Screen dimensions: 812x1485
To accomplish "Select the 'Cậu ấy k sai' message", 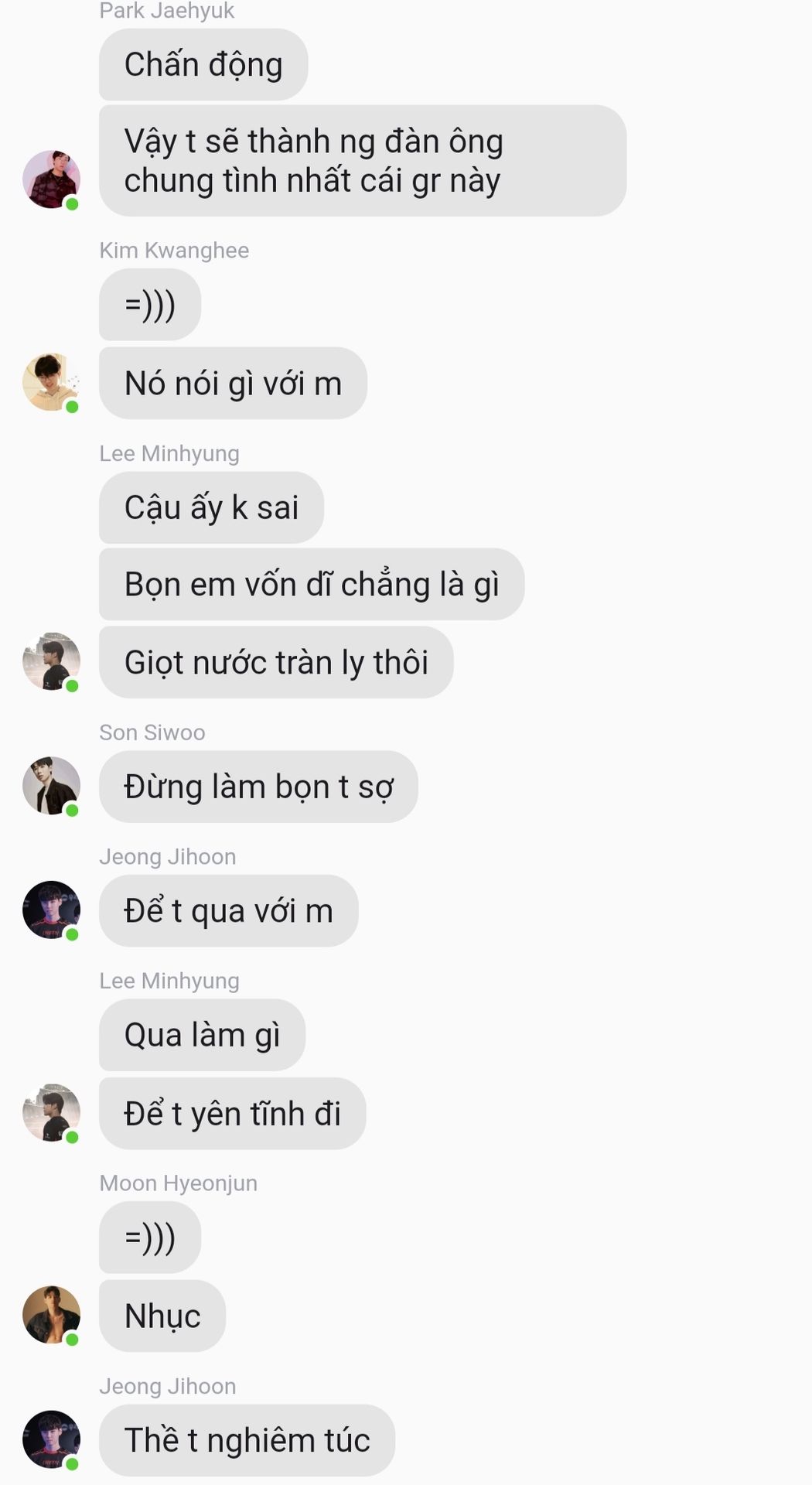I will click(x=211, y=507).
